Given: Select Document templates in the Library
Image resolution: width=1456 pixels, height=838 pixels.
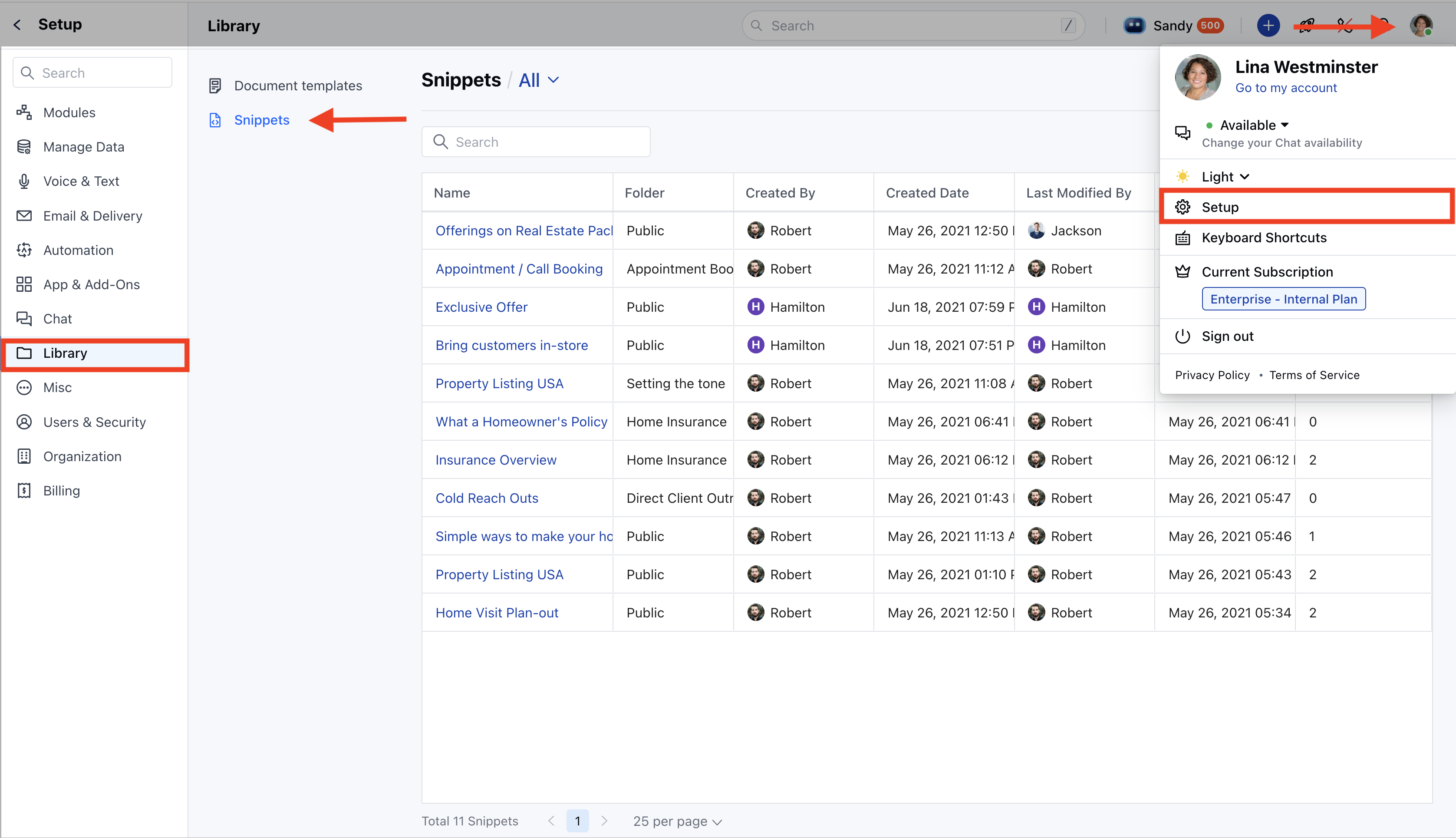Looking at the screenshot, I should 298,86.
